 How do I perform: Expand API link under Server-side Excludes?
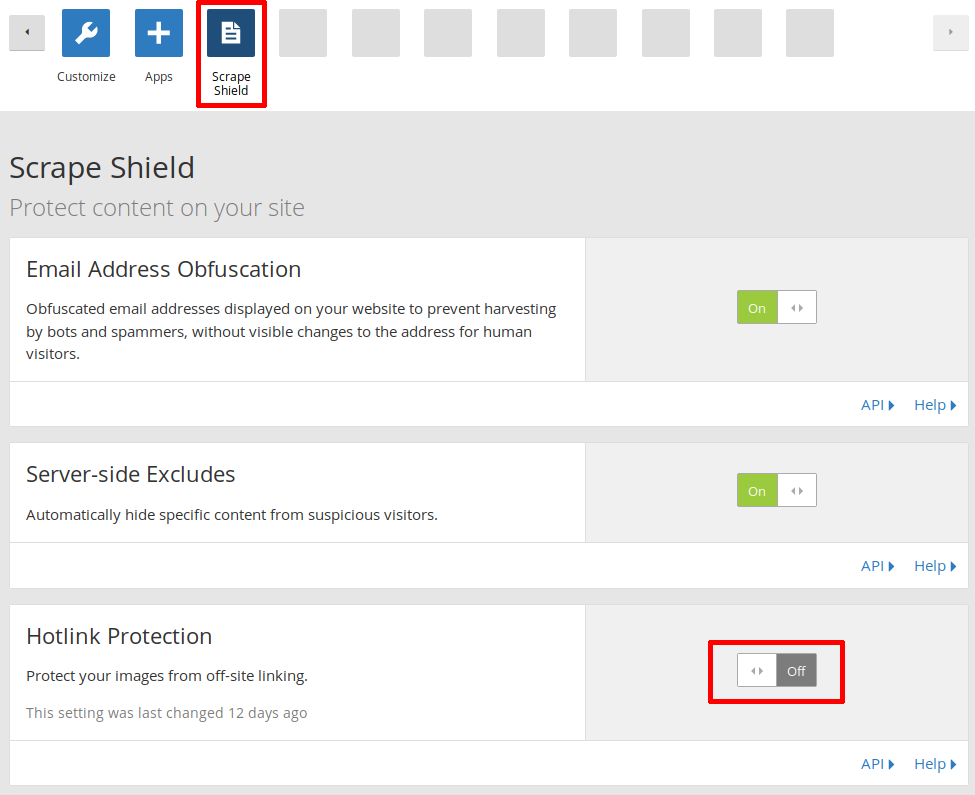877,566
